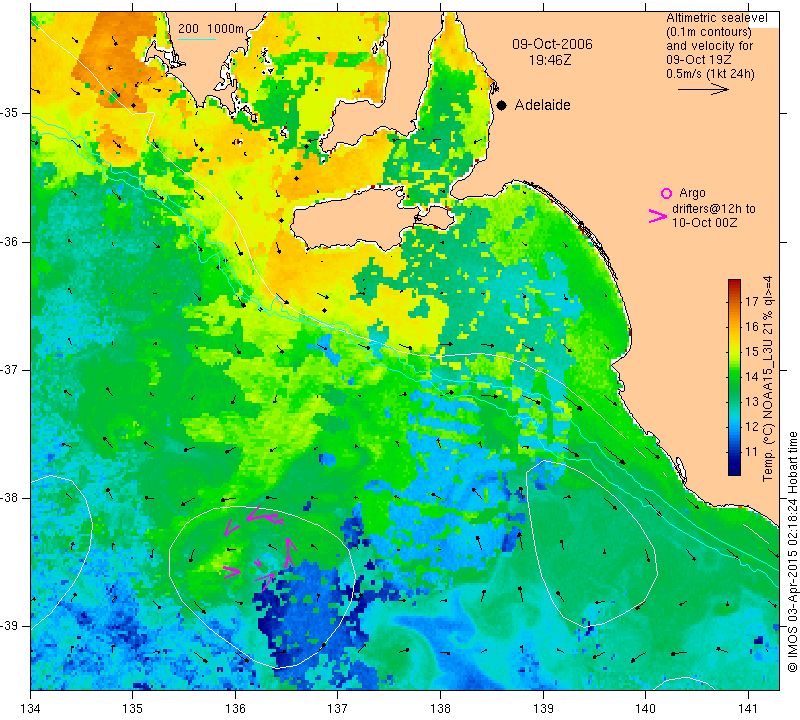Click the longitude label 135
800x720 pixels.
[x=133, y=708]
